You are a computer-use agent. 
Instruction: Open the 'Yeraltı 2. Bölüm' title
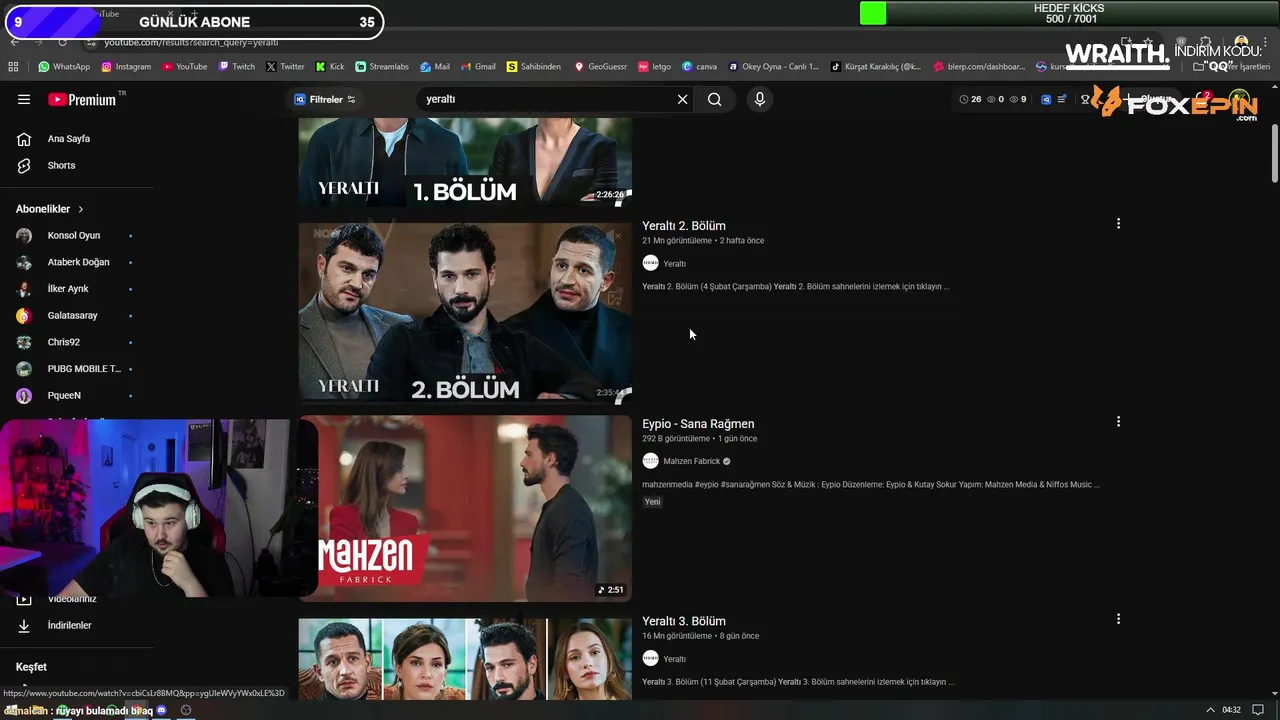click(x=684, y=226)
